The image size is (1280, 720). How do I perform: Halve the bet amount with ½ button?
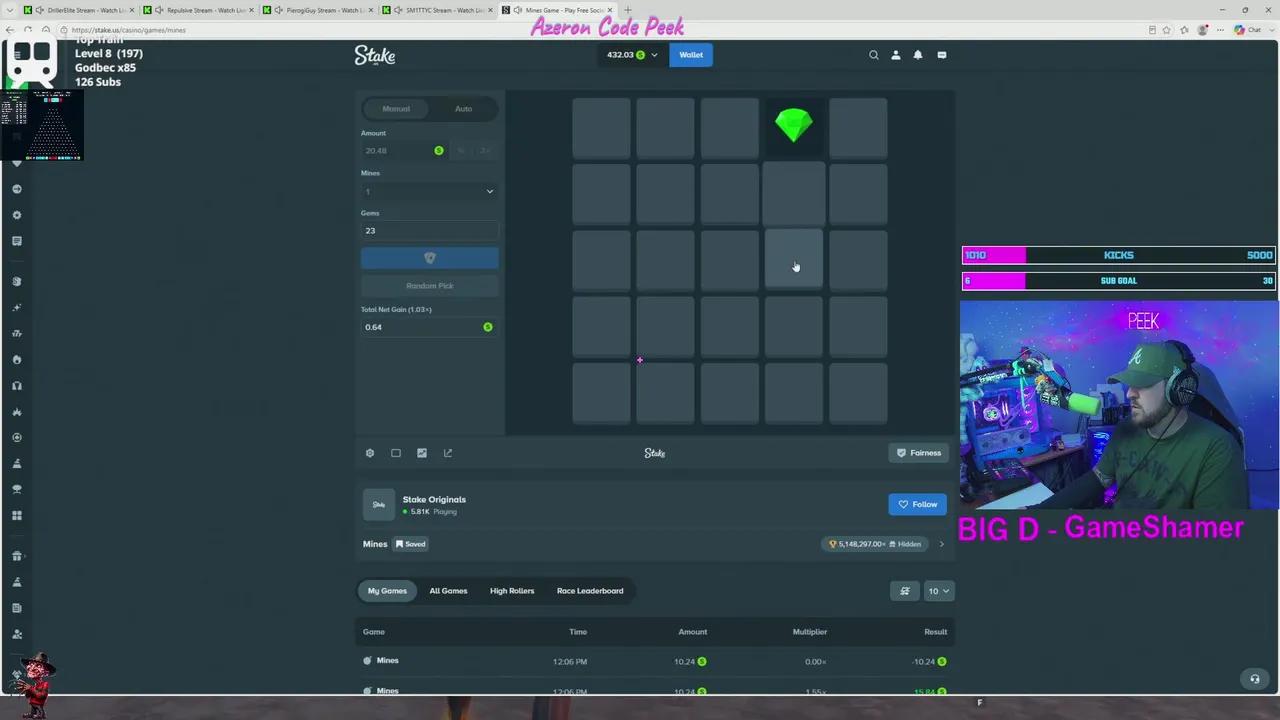coord(461,150)
